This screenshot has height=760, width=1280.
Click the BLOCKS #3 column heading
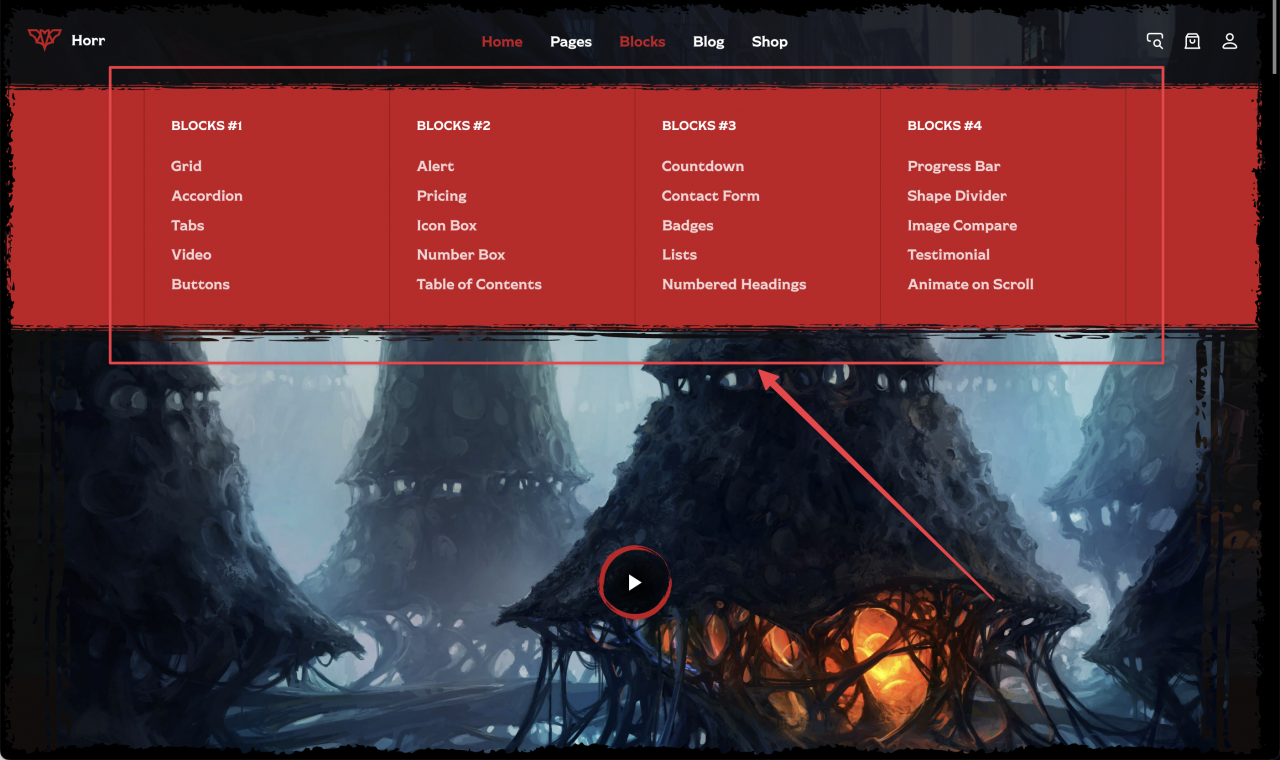(x=699, y=126)
